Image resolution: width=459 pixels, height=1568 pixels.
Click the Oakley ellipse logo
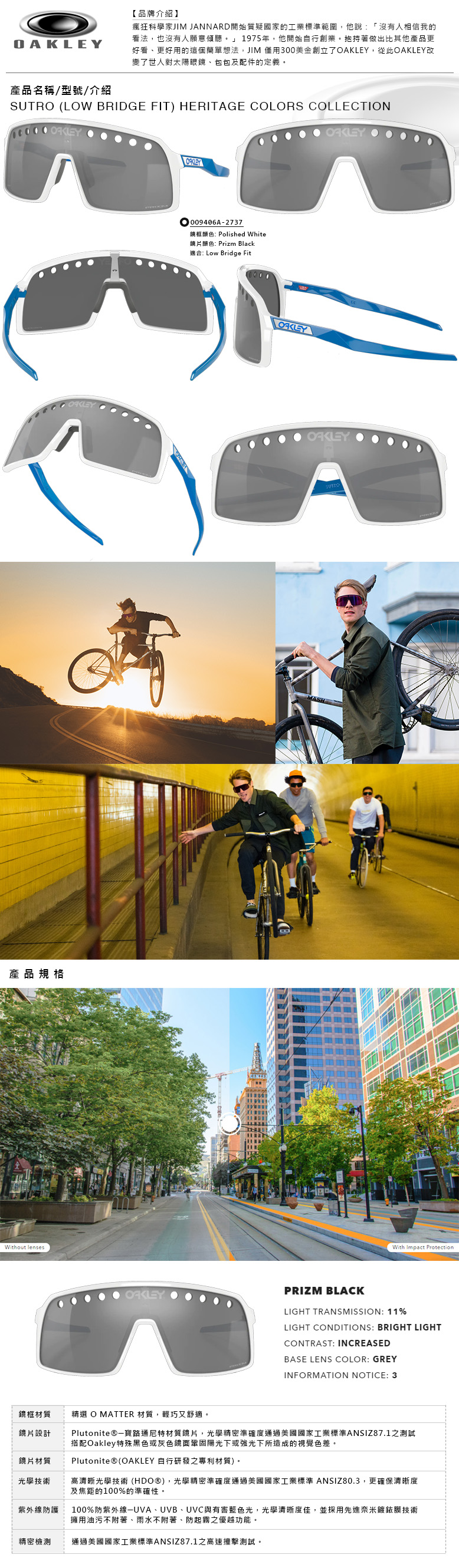[x=58, y=24]
